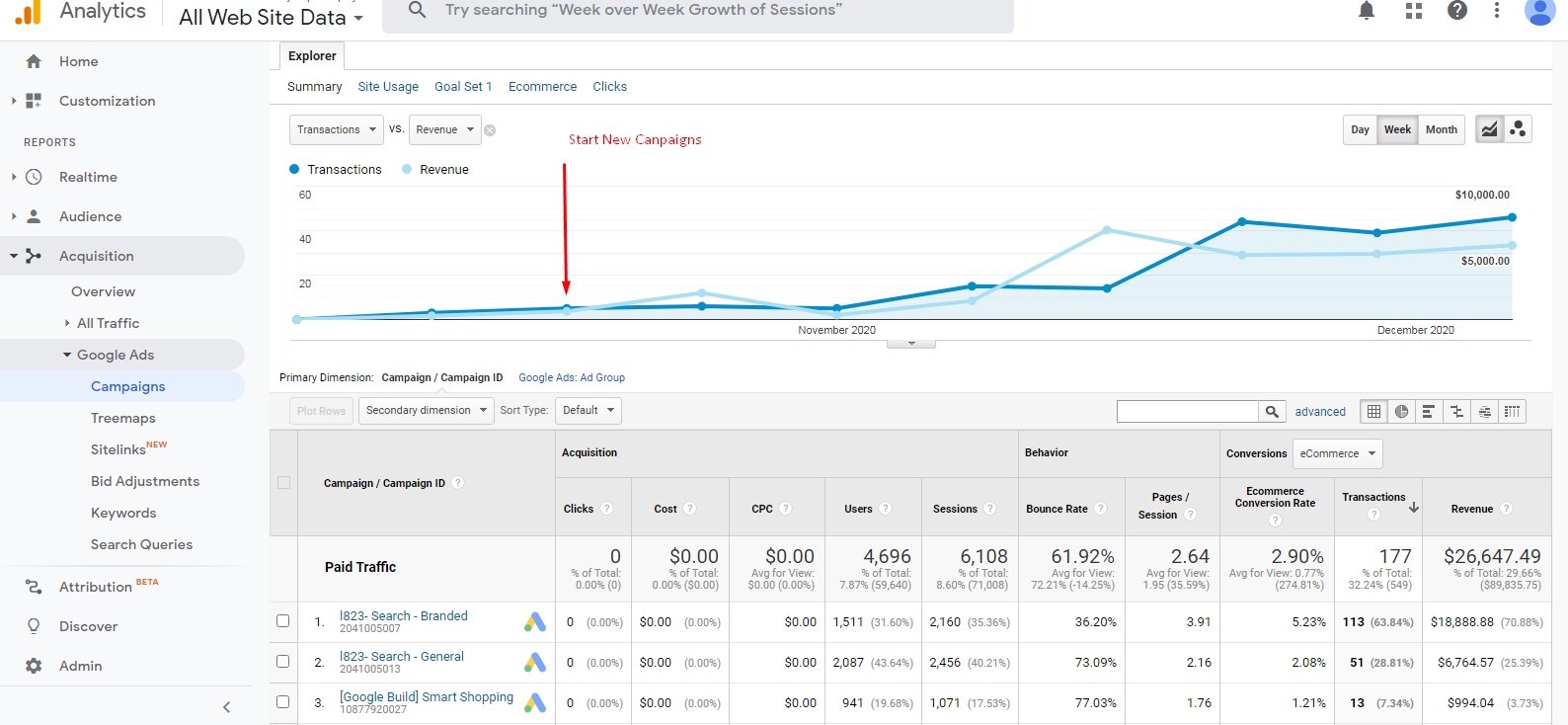Screen dimensions: 1568x725
Task: Open the Secondary dimension dropdown
Action: [x=426, y=411]
